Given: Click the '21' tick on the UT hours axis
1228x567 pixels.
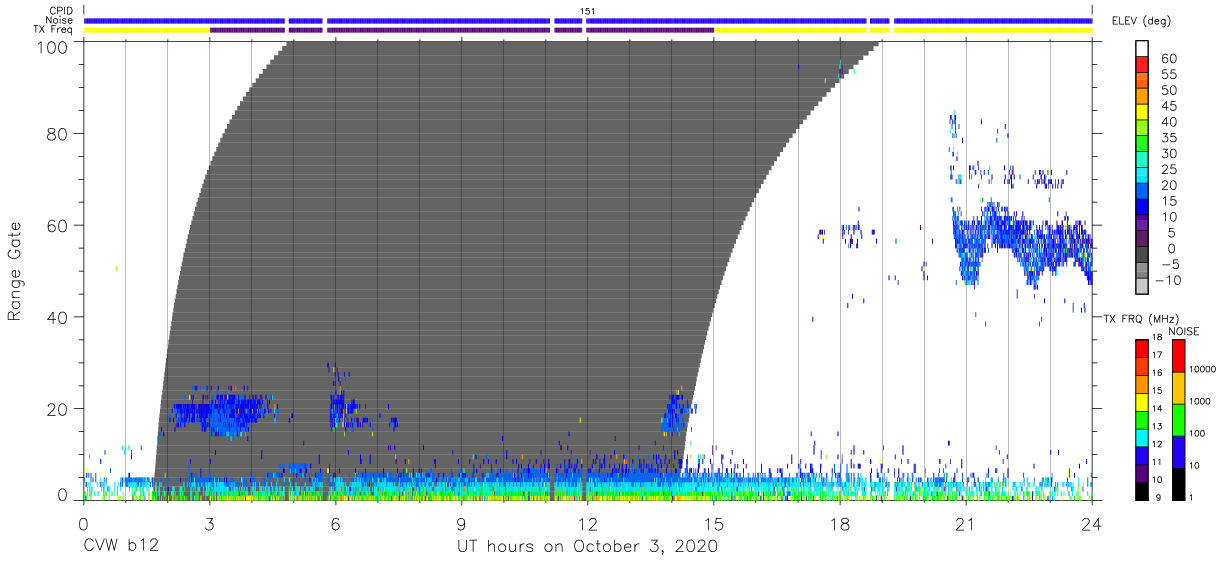Looking at the screenshot, I should [x=966, y=523].
